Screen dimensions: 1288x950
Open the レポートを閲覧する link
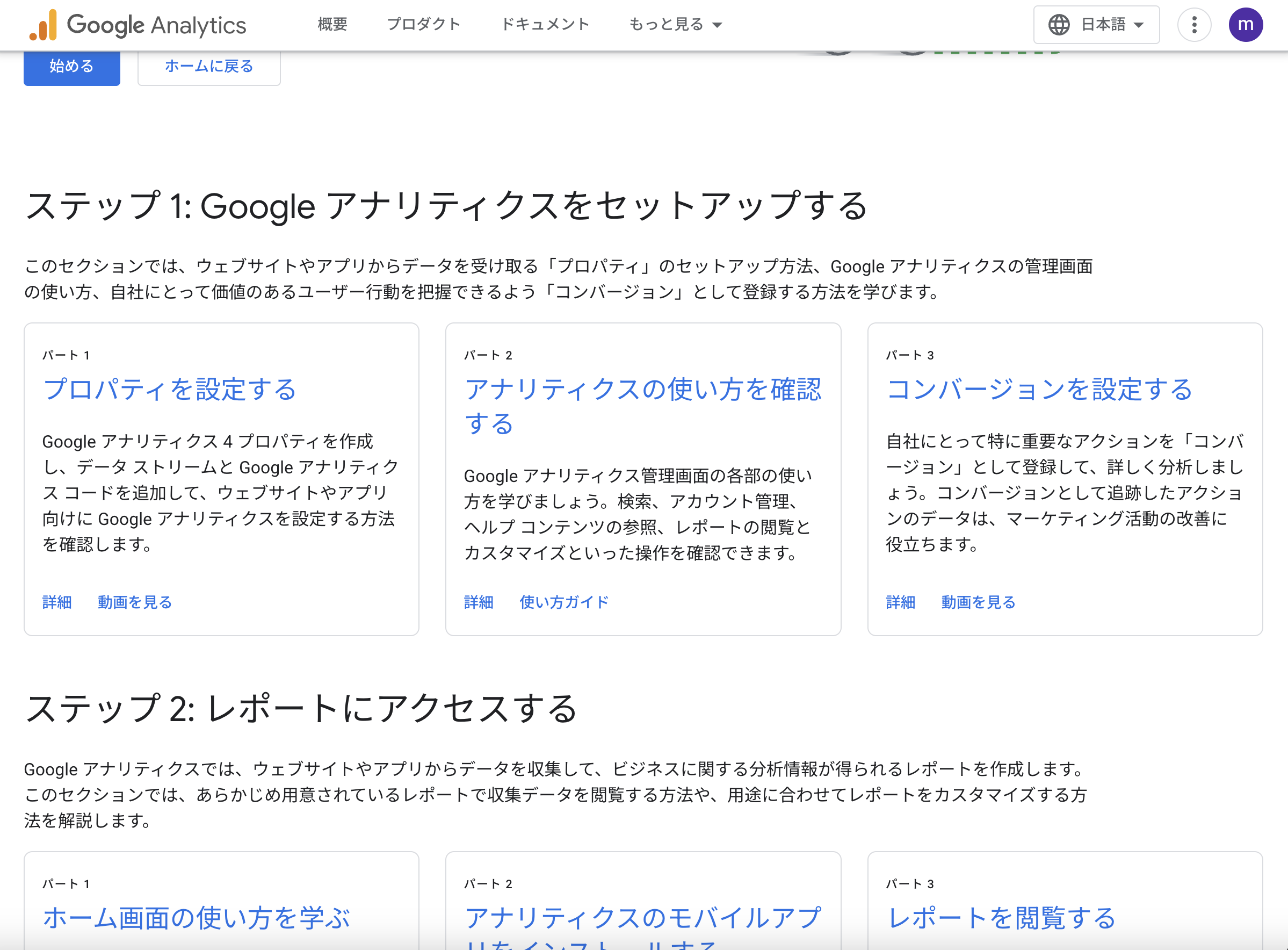[x=1001, y=918]
